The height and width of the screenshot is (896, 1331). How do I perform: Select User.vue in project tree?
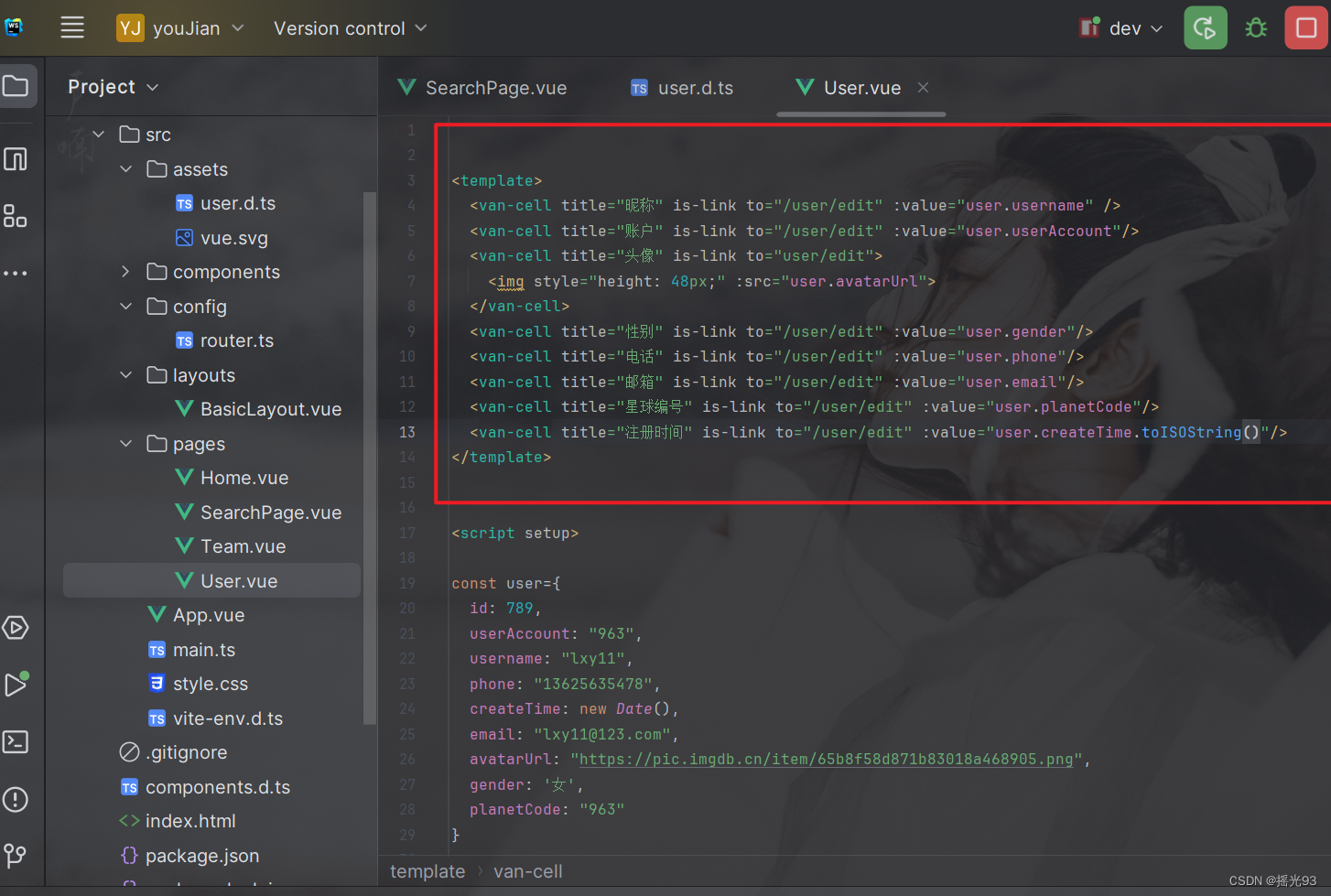click(x=211, y=580)
